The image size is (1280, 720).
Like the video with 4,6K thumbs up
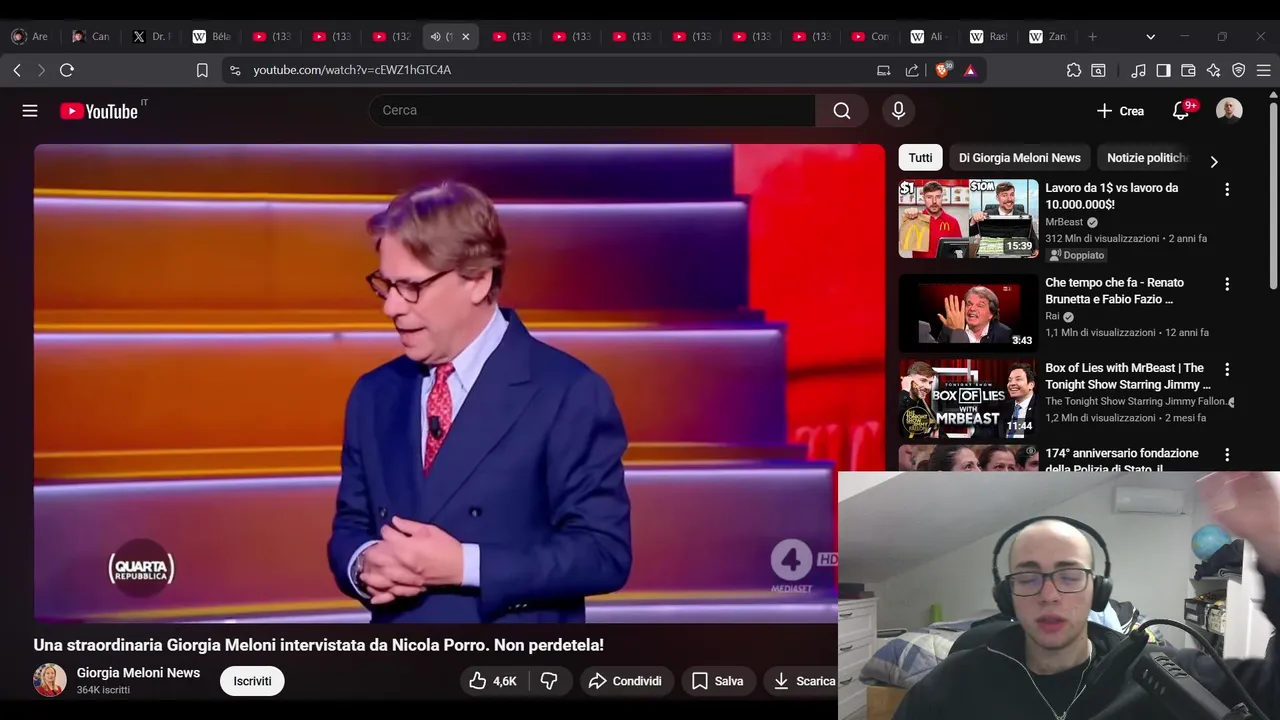click(494, 681)
